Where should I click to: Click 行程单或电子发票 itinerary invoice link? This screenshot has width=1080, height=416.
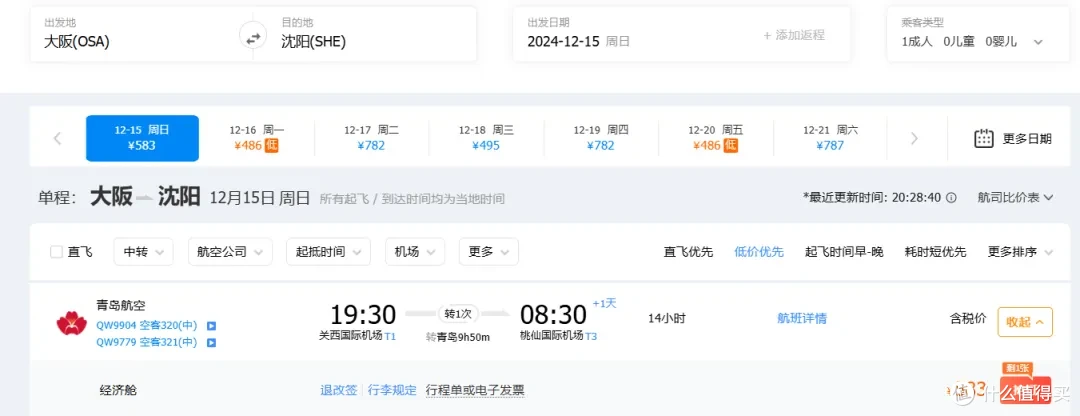[x=475, y=391]
